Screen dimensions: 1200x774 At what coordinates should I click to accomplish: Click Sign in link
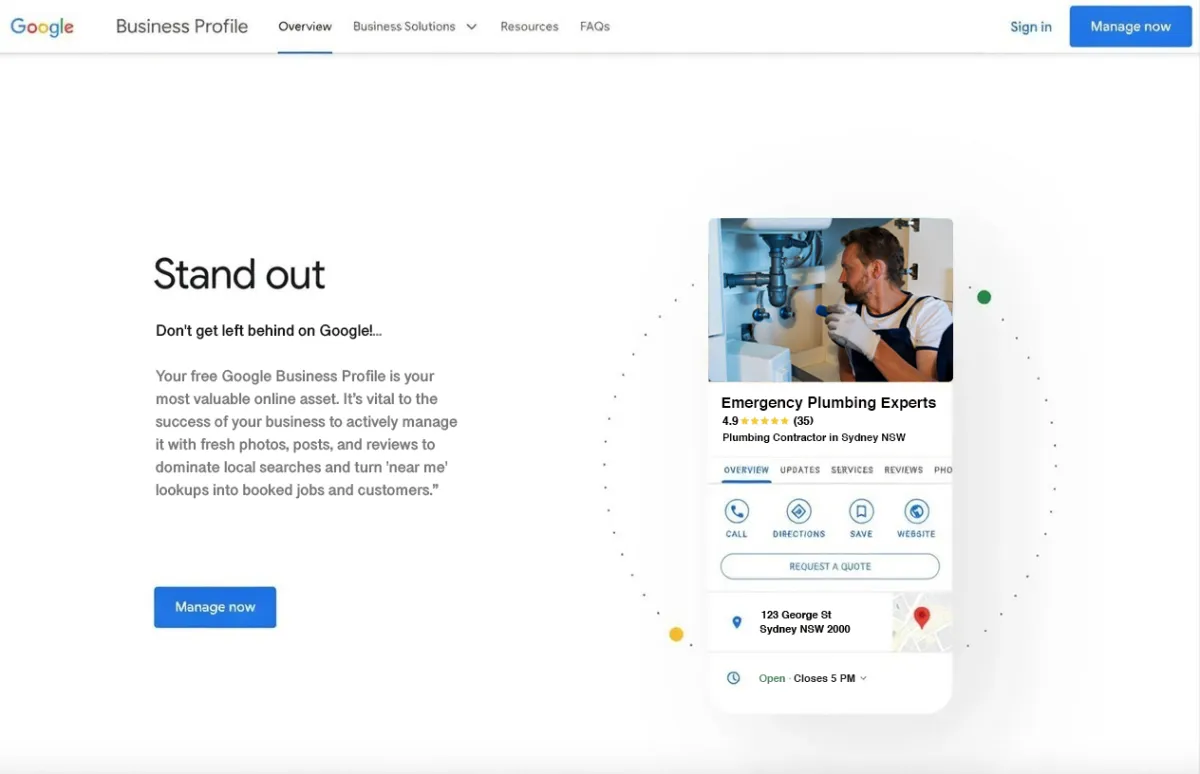click(1031, 27)
